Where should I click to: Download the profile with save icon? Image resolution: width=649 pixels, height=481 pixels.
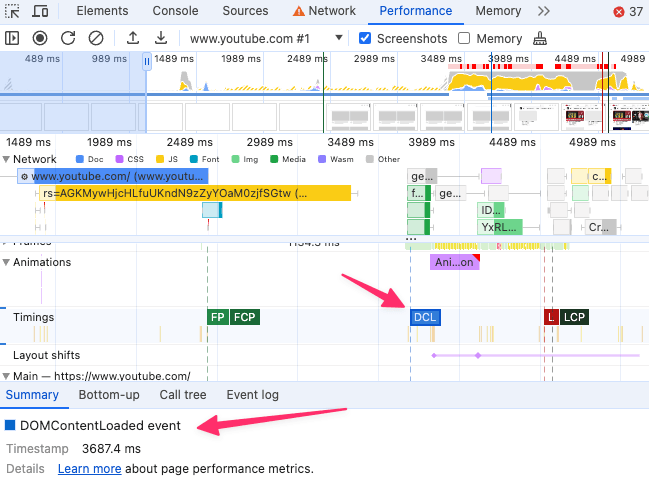(x=160, y=38)
